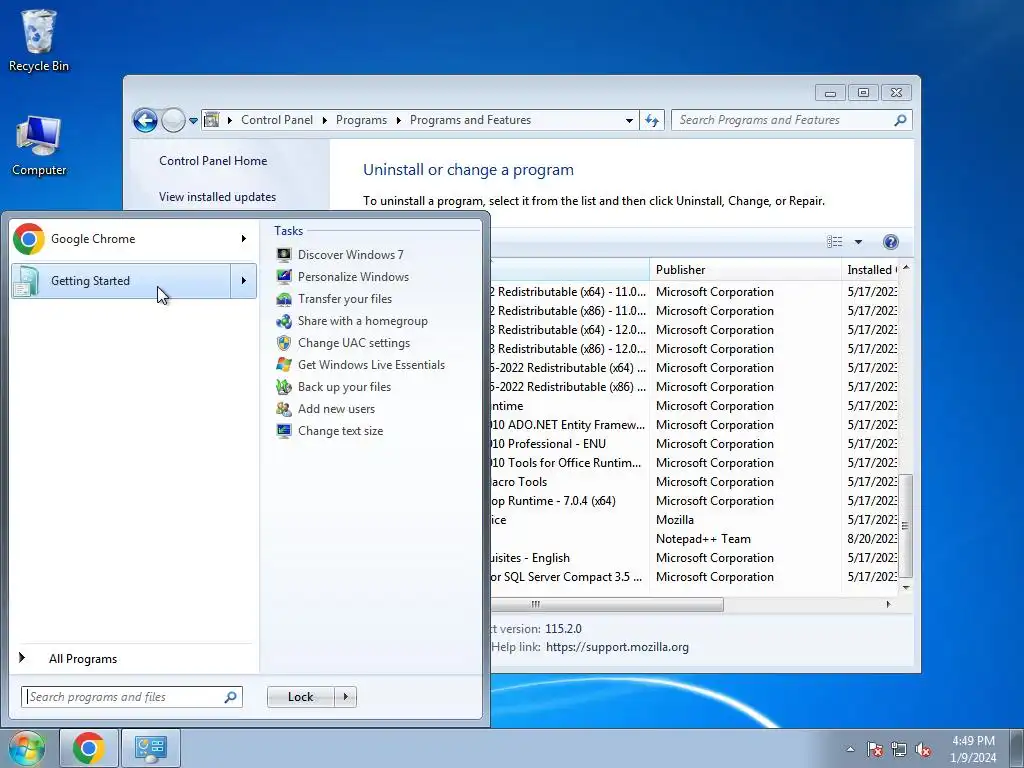Viewport: 1024px width, 768px height.
Task: Open the Transfer your files task
Action: tap(345, 299)
